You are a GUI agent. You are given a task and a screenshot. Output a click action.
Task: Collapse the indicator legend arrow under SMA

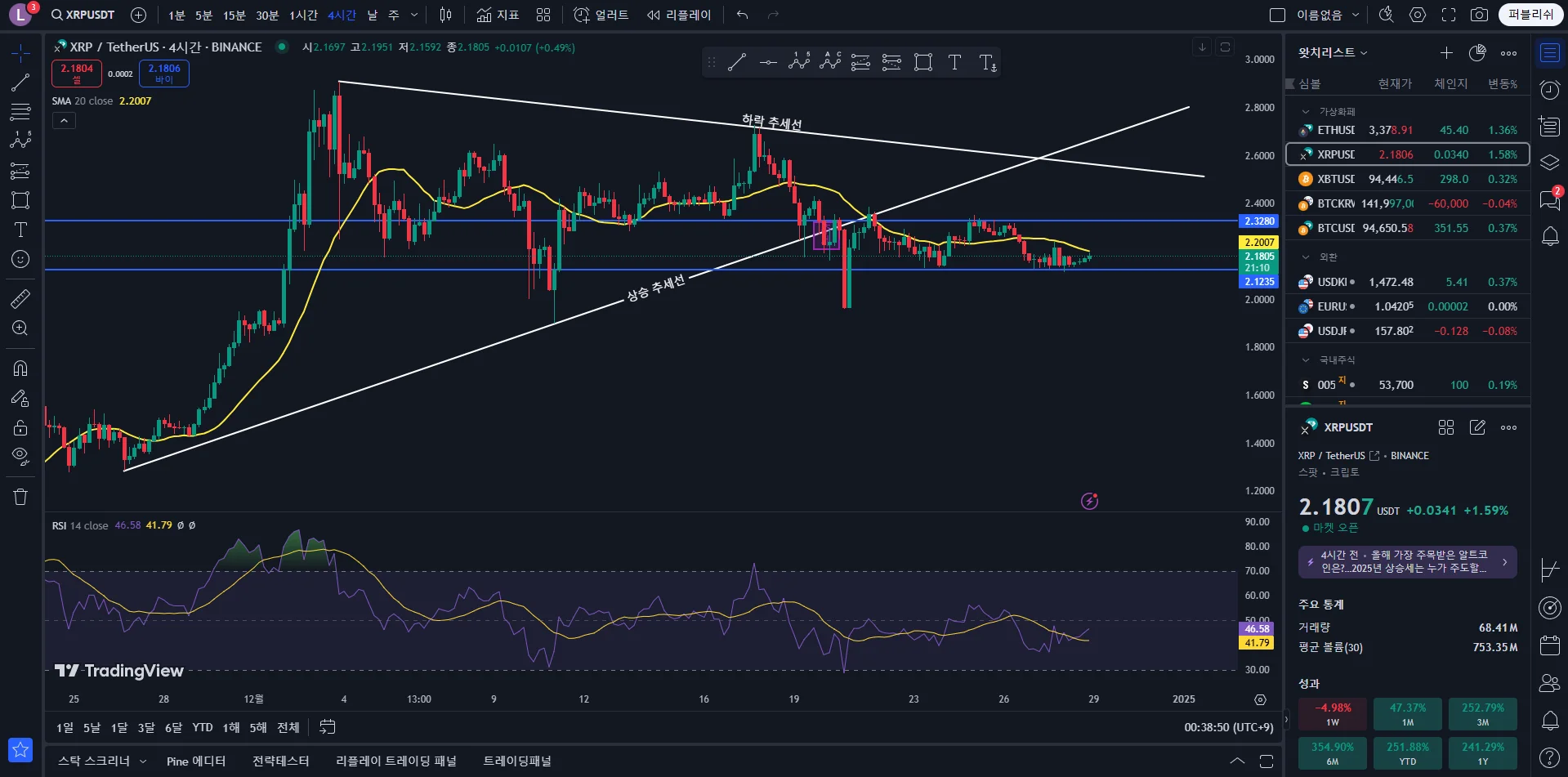coord(64,121)
